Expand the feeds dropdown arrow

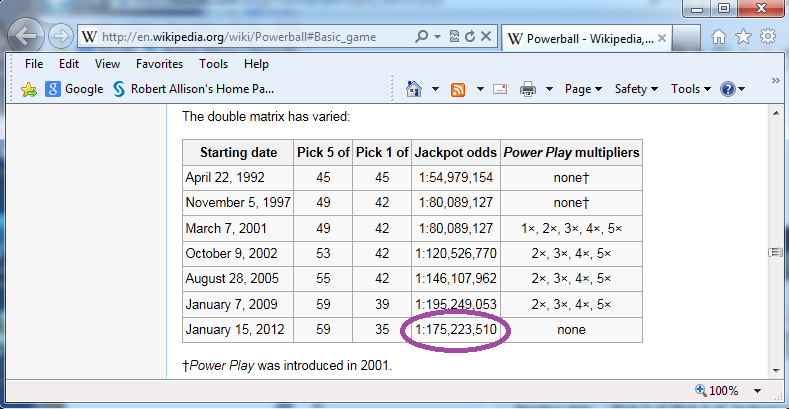pyautogui.click(x=480, y=90)
